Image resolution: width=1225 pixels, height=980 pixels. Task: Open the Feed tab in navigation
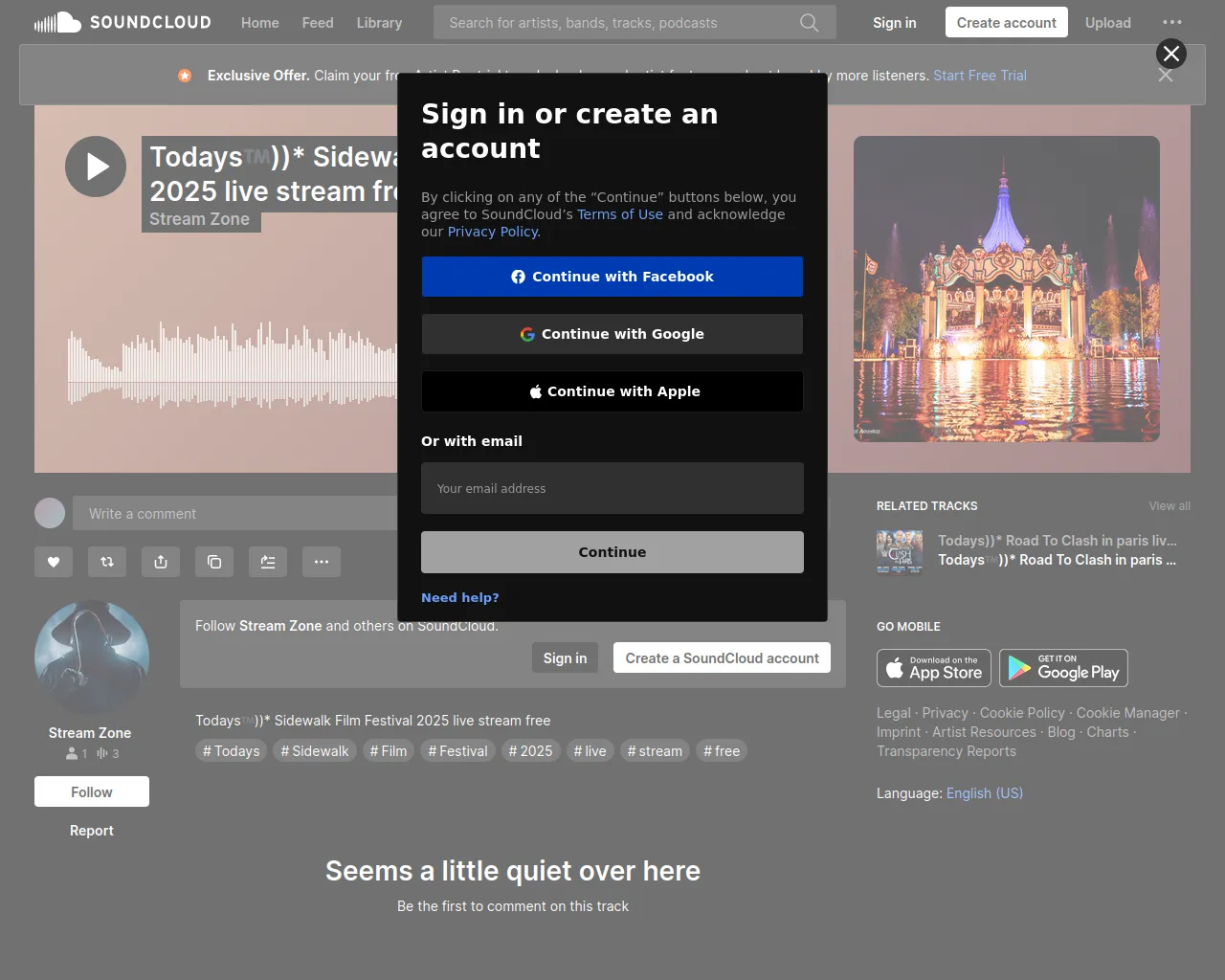tap(318, 23)
